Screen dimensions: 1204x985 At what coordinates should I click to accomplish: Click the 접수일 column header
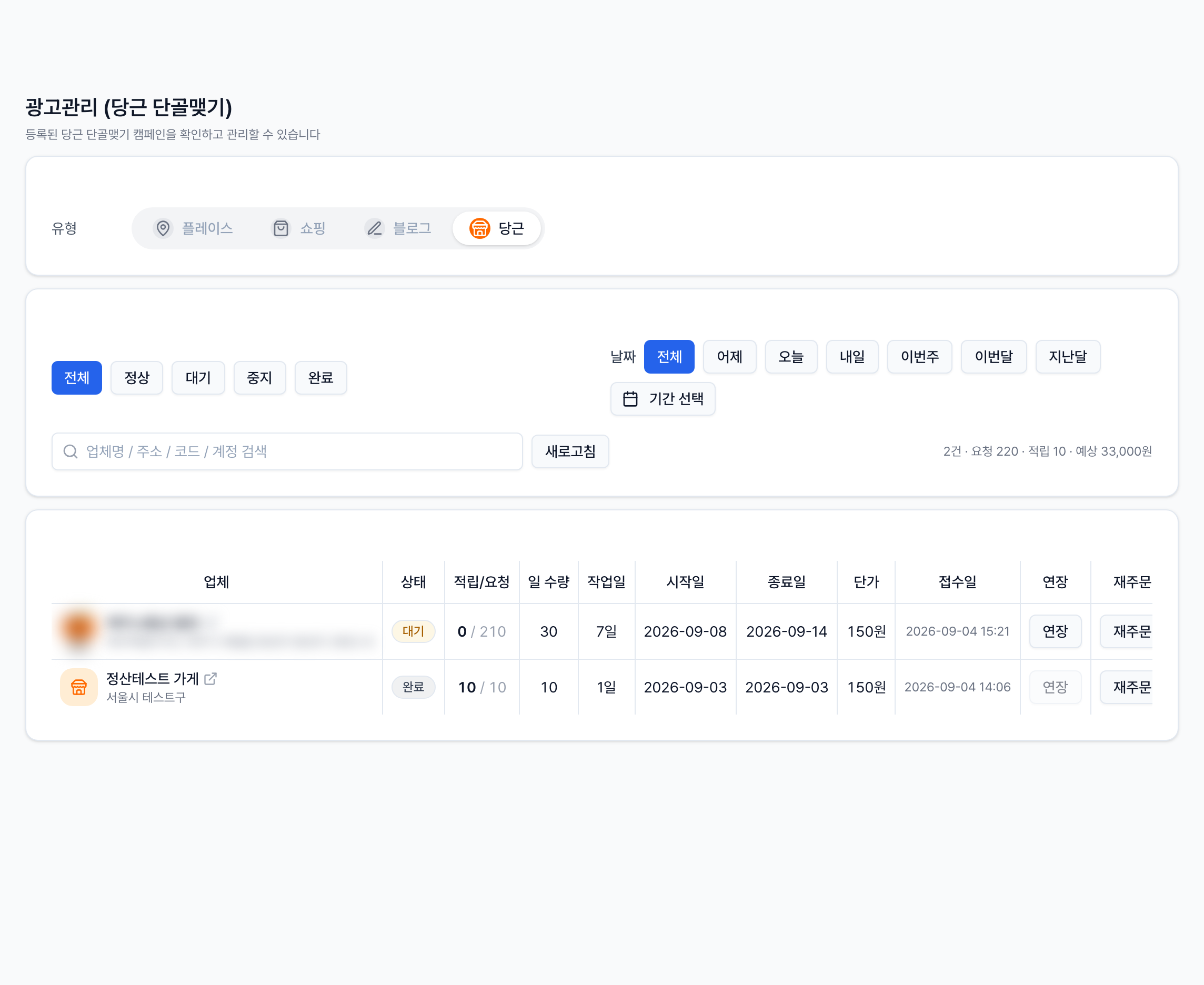click(x=958, y=582)
